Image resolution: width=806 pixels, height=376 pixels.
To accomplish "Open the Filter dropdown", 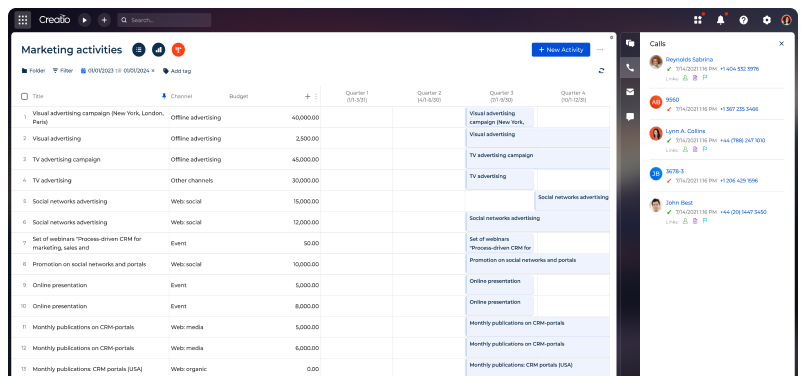I will [x=63, y=71].
